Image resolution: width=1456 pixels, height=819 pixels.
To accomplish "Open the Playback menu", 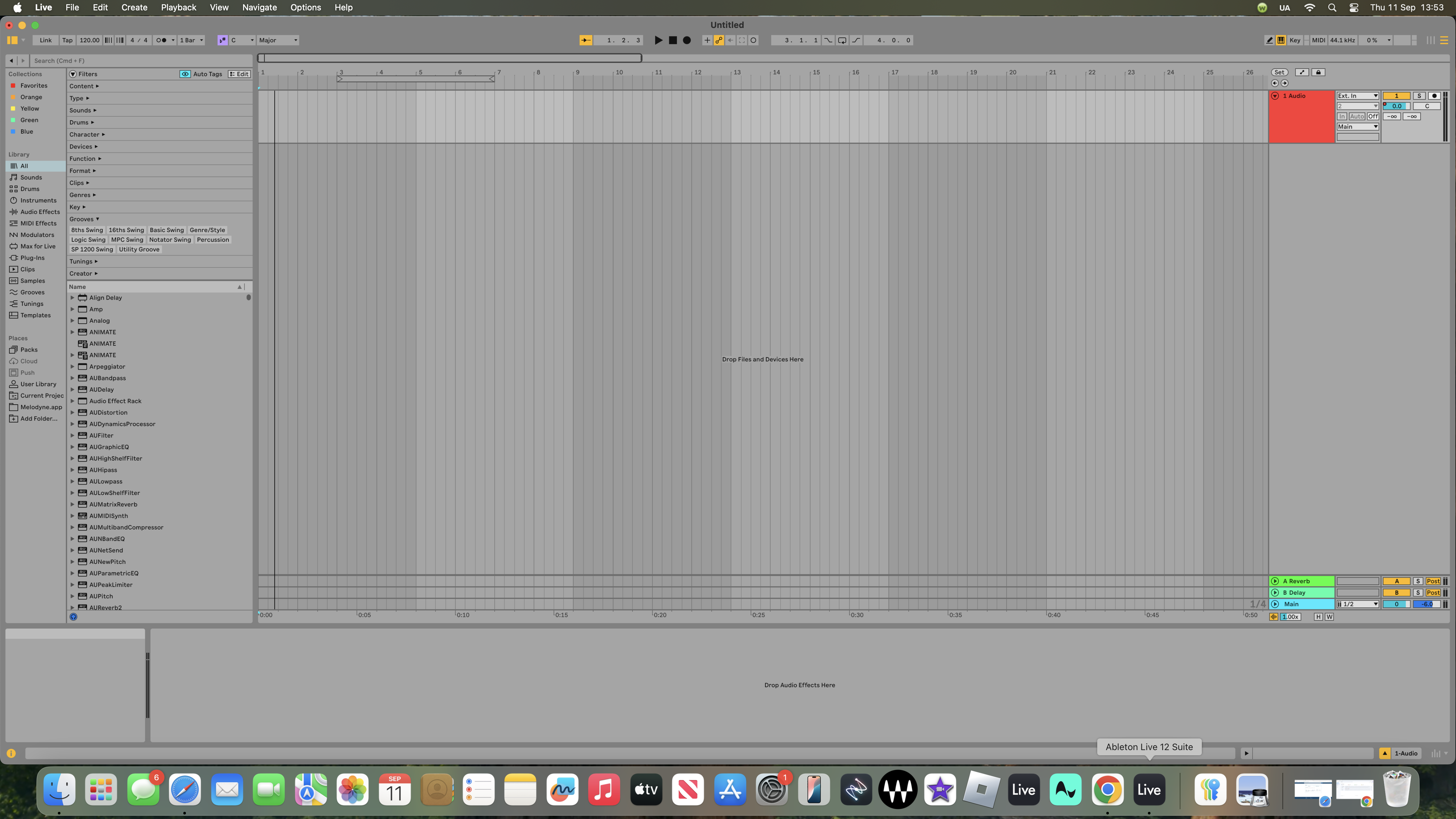I will click(179, 7).
